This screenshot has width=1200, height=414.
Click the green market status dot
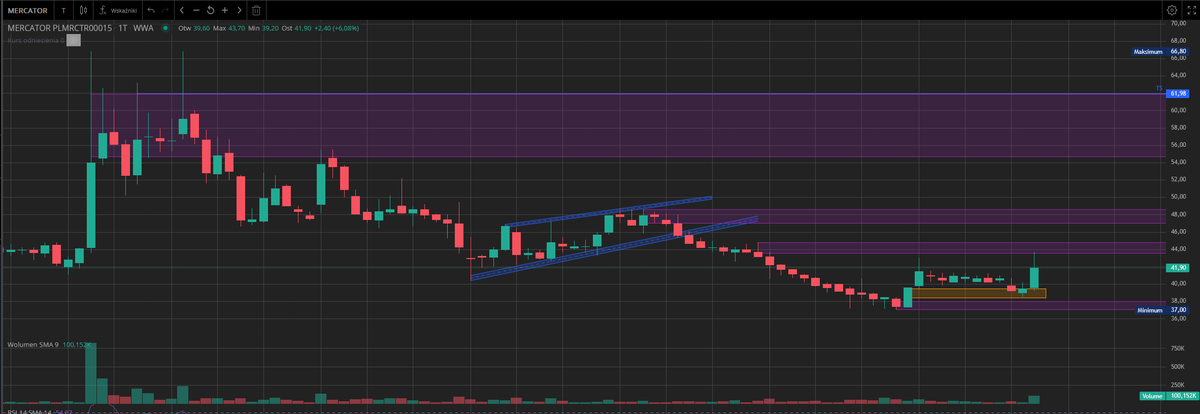pos(164,28)
